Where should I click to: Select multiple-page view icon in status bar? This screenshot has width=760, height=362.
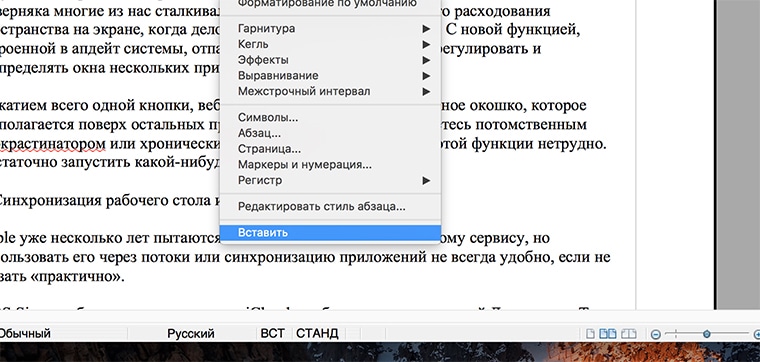click(x=609, y=334)
